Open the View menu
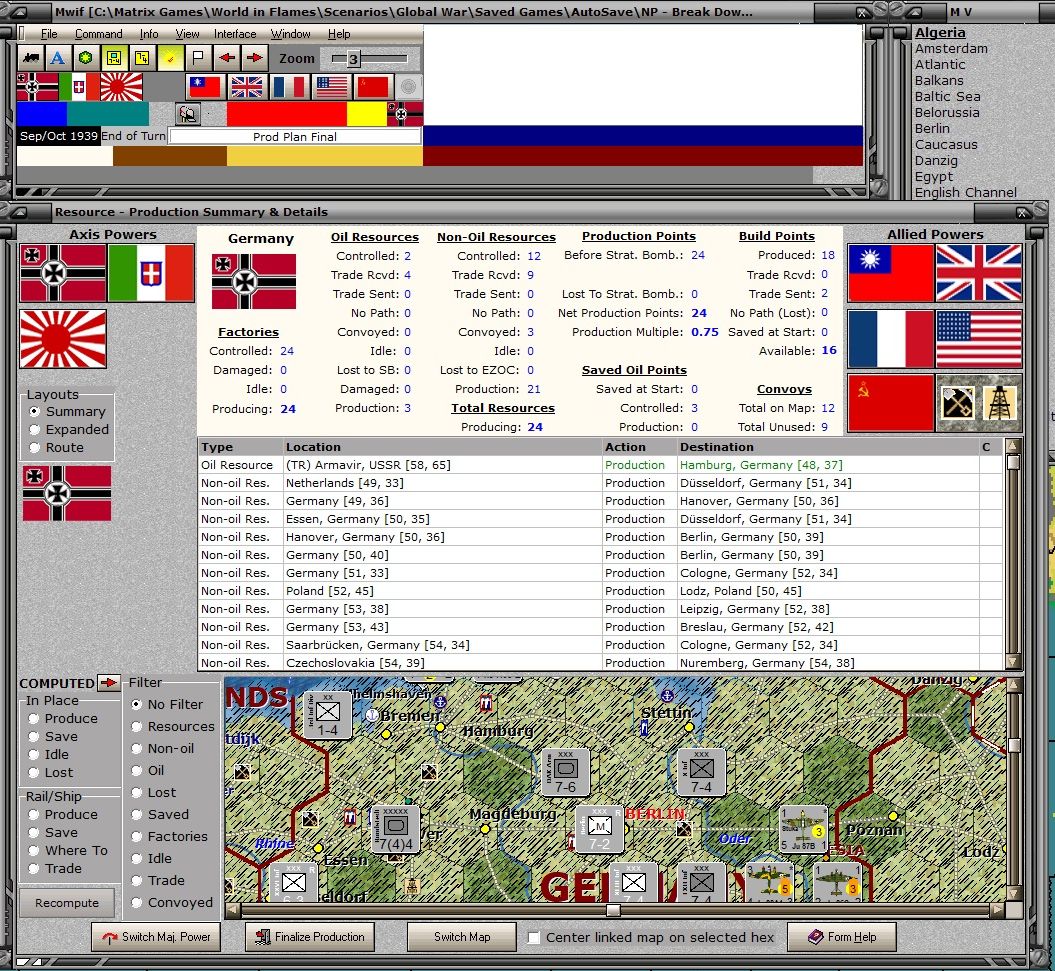This screenshot has height=971, width=1055. 187,34
